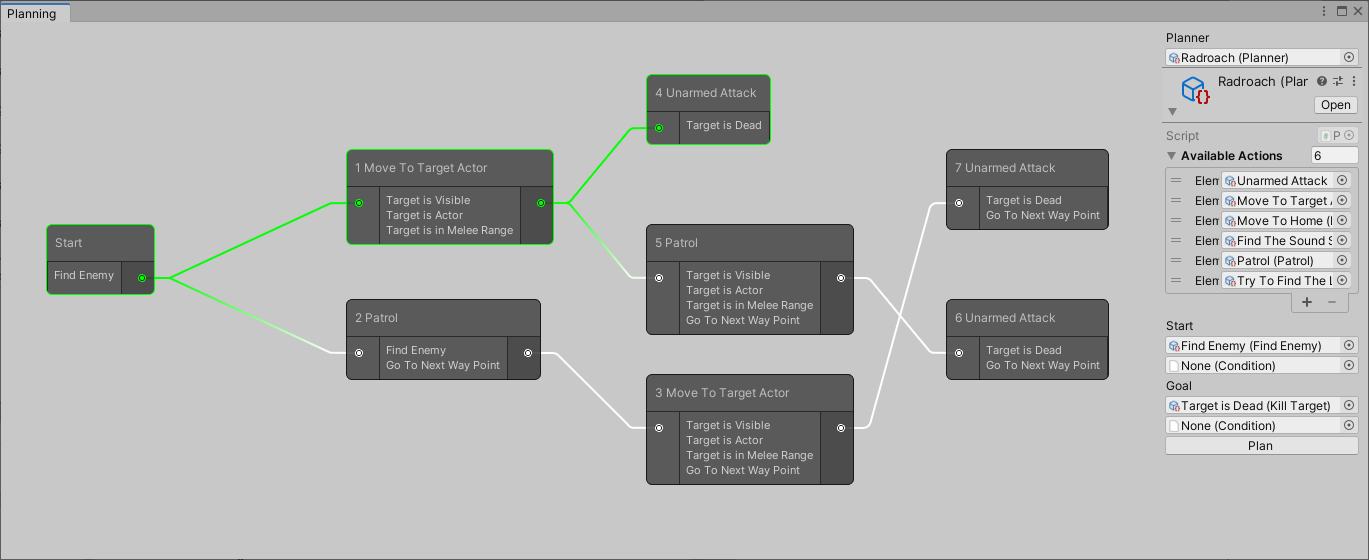Click the Plan button

pos(1261,446)
